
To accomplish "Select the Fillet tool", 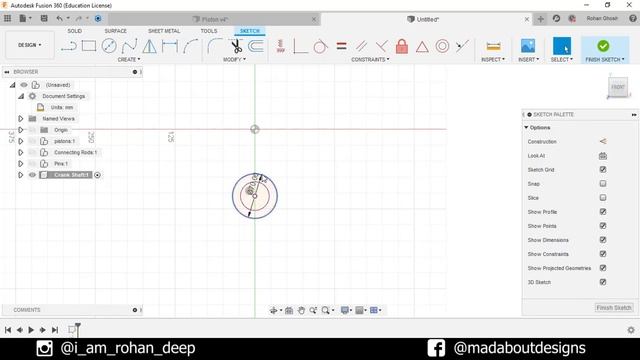I will (x=215, y=46).
